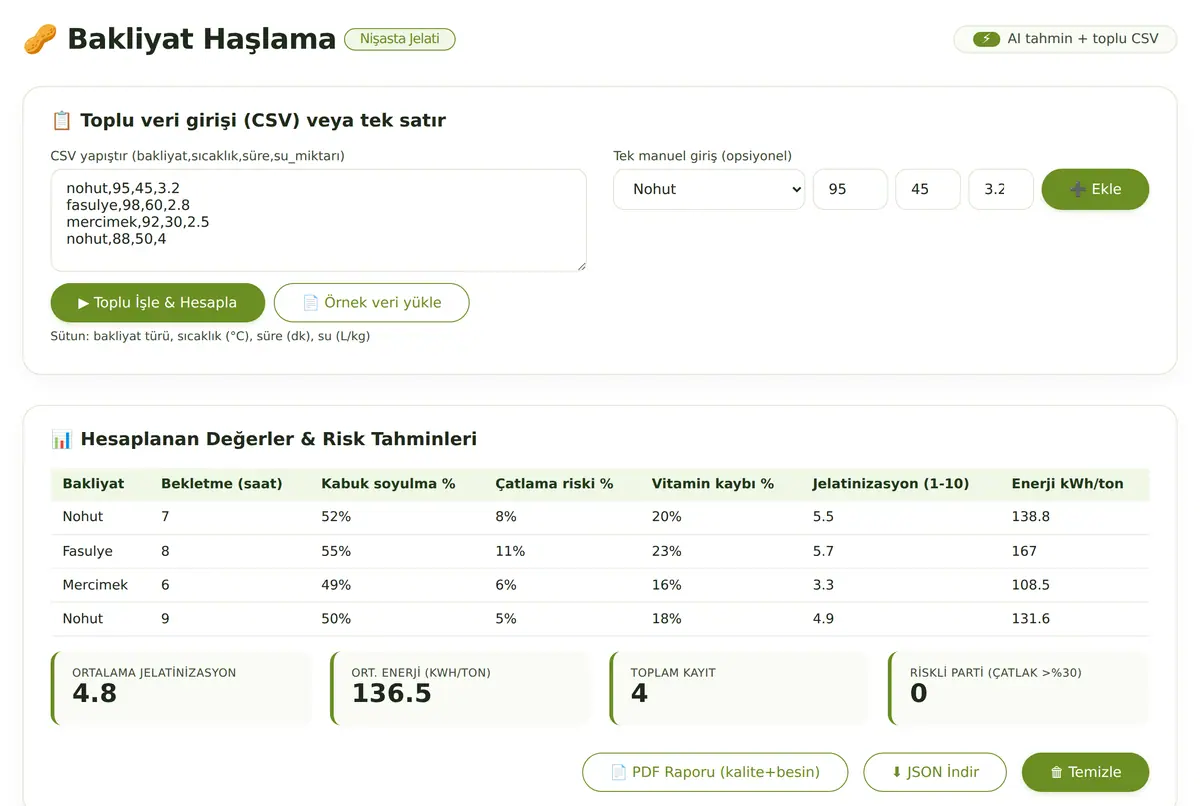Screen dimensions: 1200x806
Task: Click the Ort. Enerji card value 136.5
Action: (x=391, y=693)
